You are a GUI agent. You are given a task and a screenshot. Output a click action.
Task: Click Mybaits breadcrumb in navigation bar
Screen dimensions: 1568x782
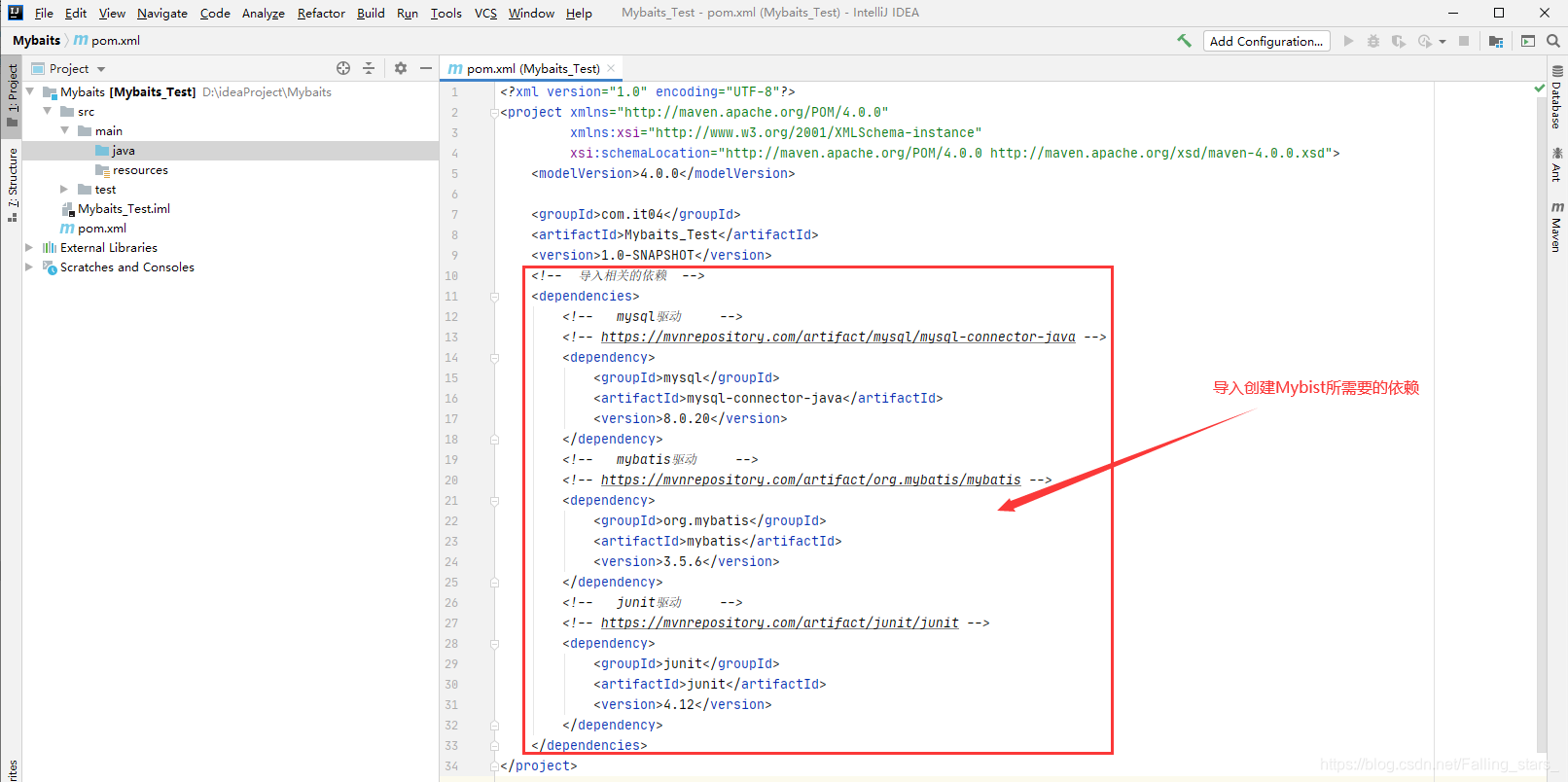[x=37, y=40]
